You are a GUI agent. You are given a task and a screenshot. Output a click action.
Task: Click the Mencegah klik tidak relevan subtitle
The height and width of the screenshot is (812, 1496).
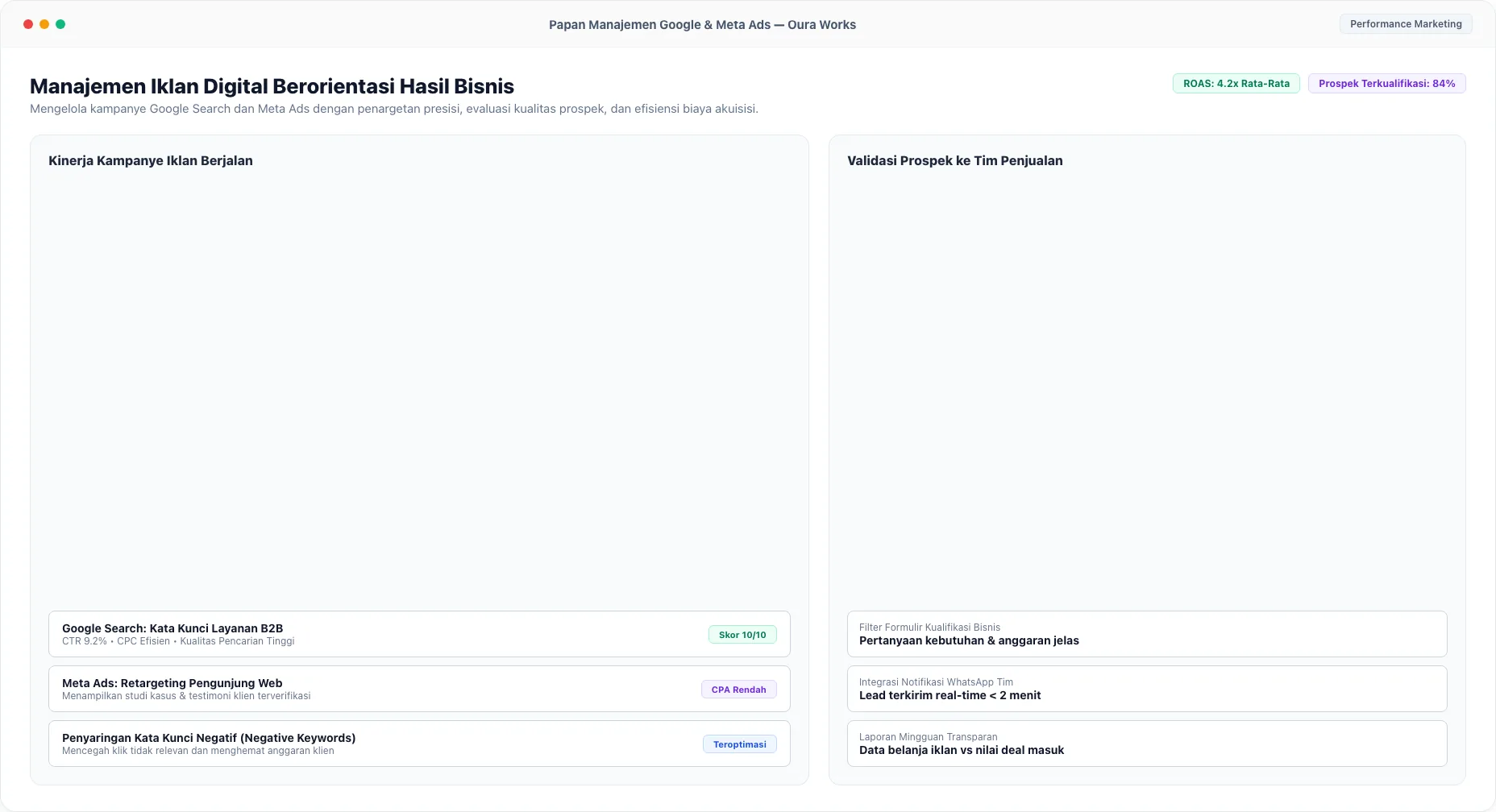[197, 751]
